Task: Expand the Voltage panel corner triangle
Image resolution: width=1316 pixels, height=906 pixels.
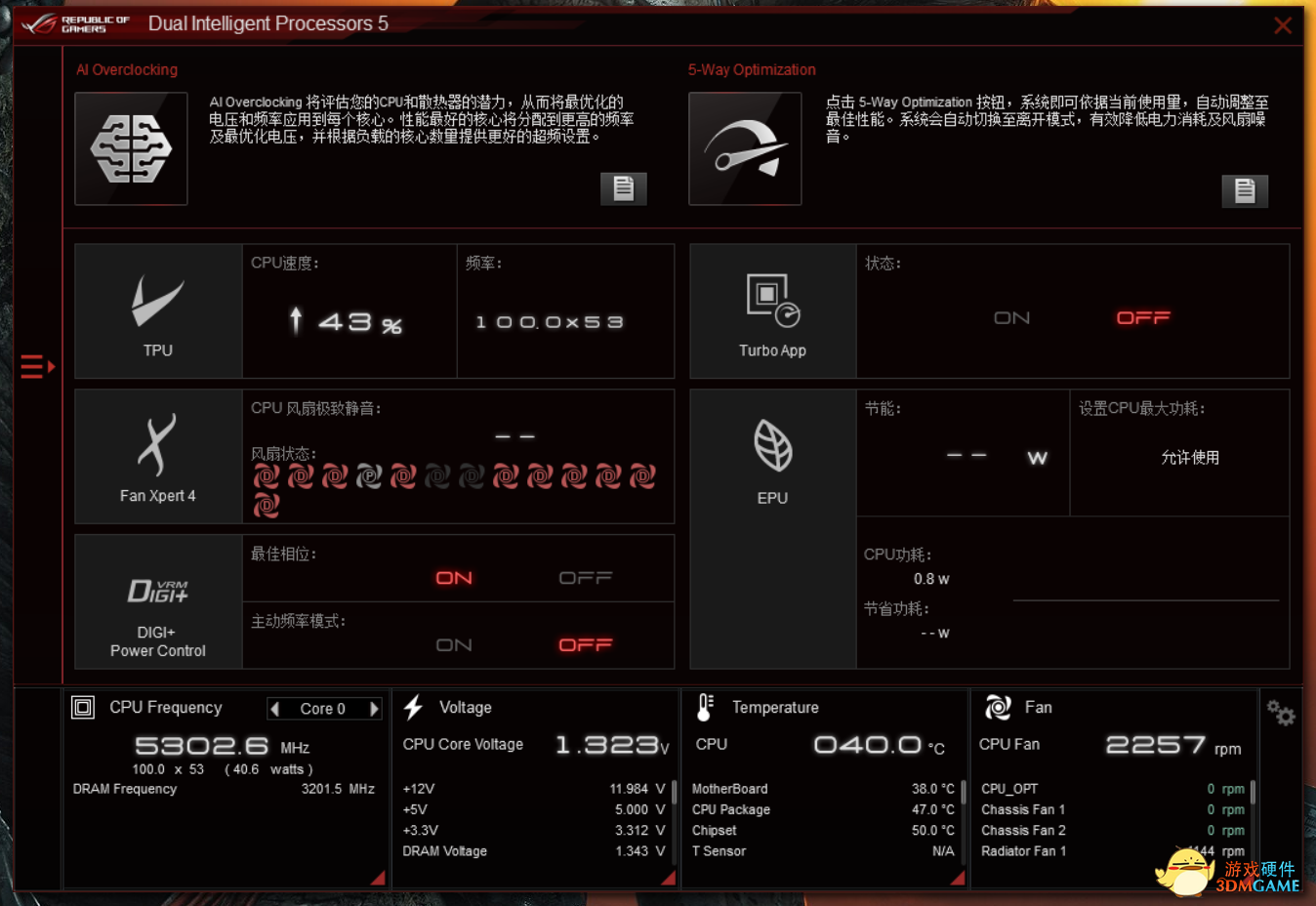Action: tap(669, 878)
